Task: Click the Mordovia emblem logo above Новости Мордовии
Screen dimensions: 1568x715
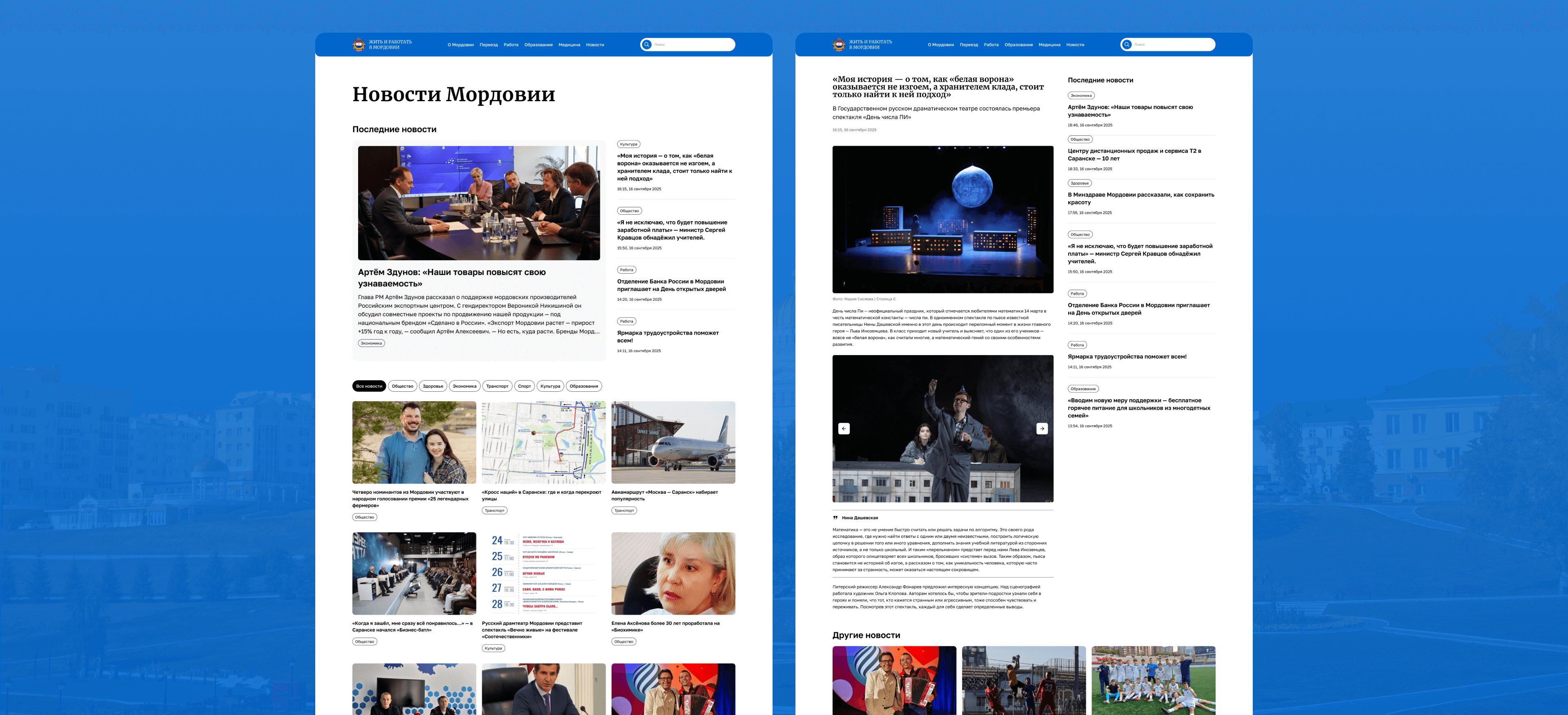Action: click(359, 44)
